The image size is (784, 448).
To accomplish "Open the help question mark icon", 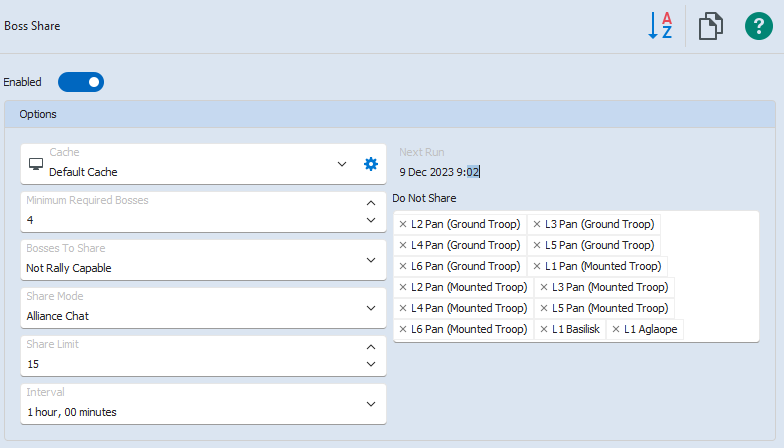I will click(x=759, y=26).
